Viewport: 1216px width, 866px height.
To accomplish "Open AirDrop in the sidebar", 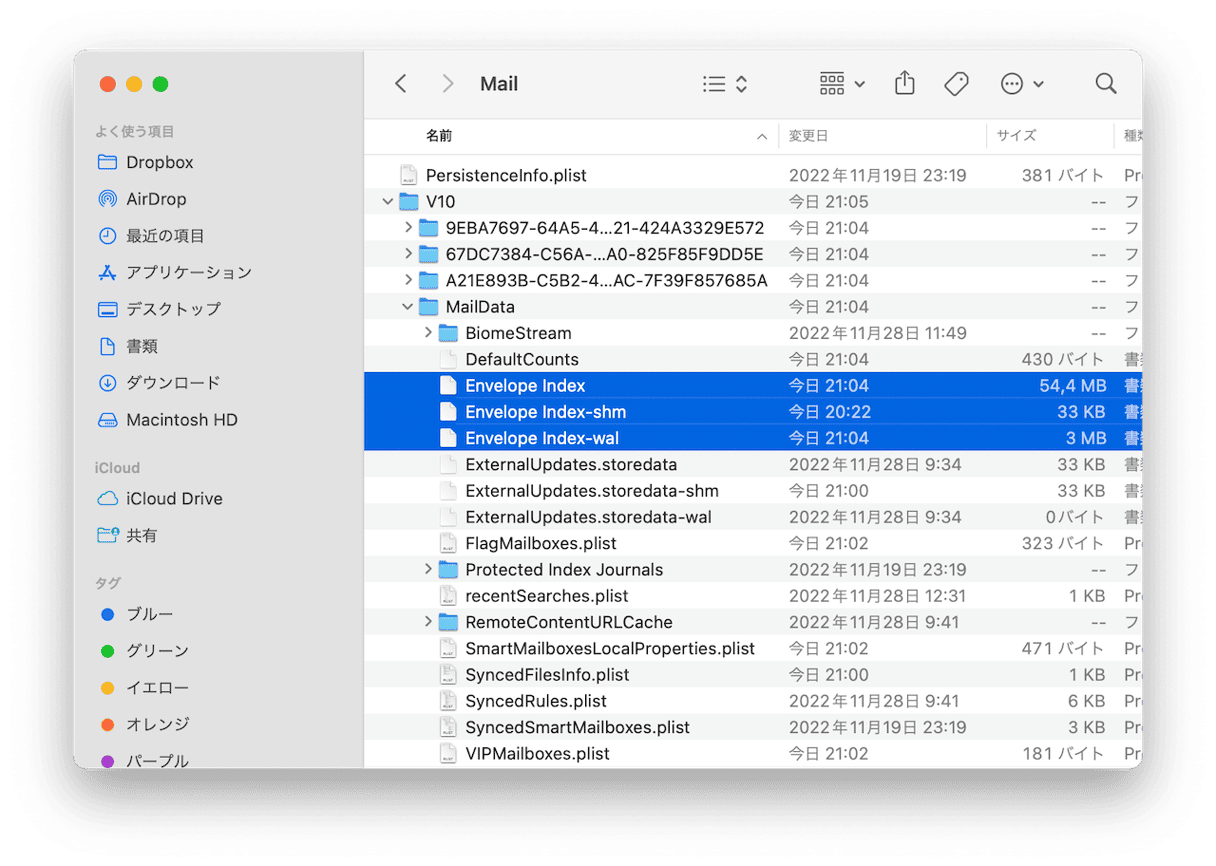I will [x=156, y=199].
